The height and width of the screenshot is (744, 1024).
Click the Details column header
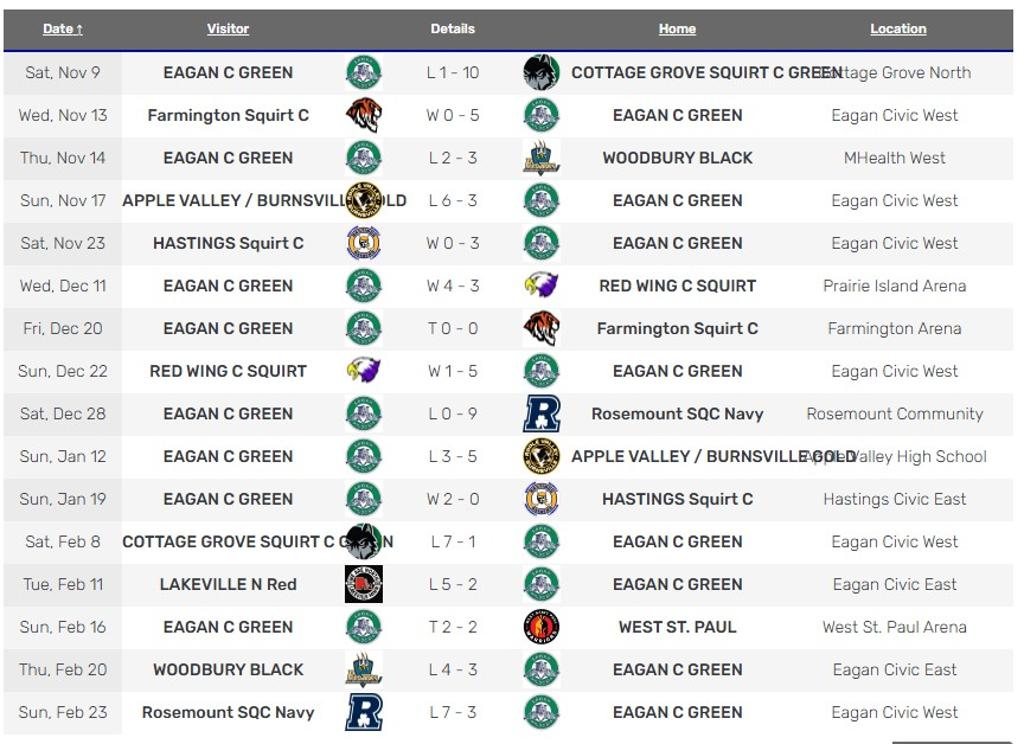pyautogui.click(x=453, y=29)
